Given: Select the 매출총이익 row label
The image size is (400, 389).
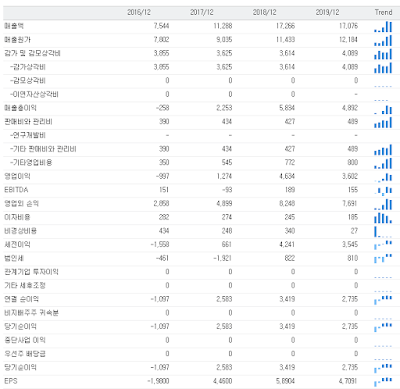Looking at the screenshot, I should click(x=20, y=108).
